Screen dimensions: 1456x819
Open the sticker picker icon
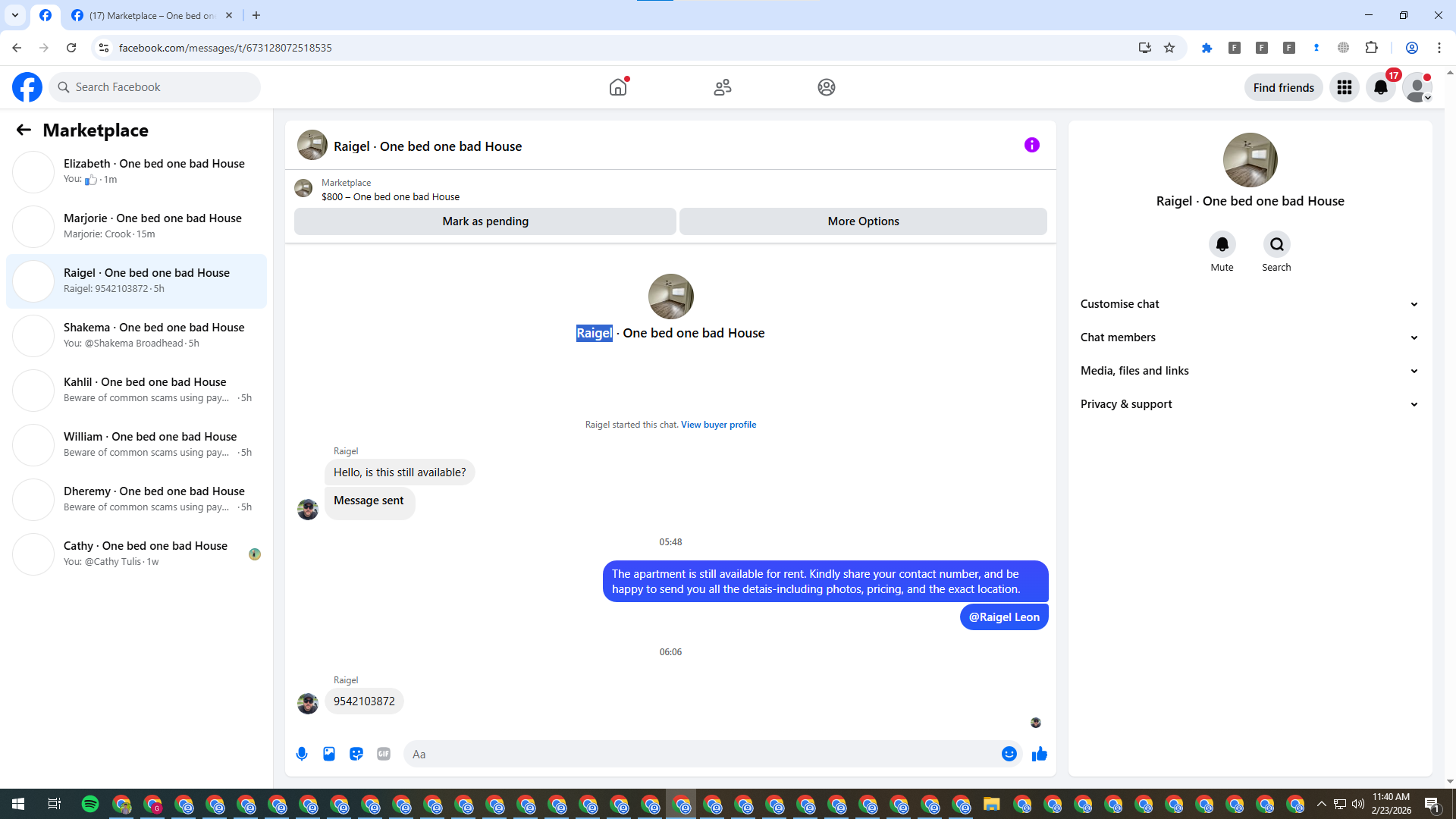tap(356, 754)
